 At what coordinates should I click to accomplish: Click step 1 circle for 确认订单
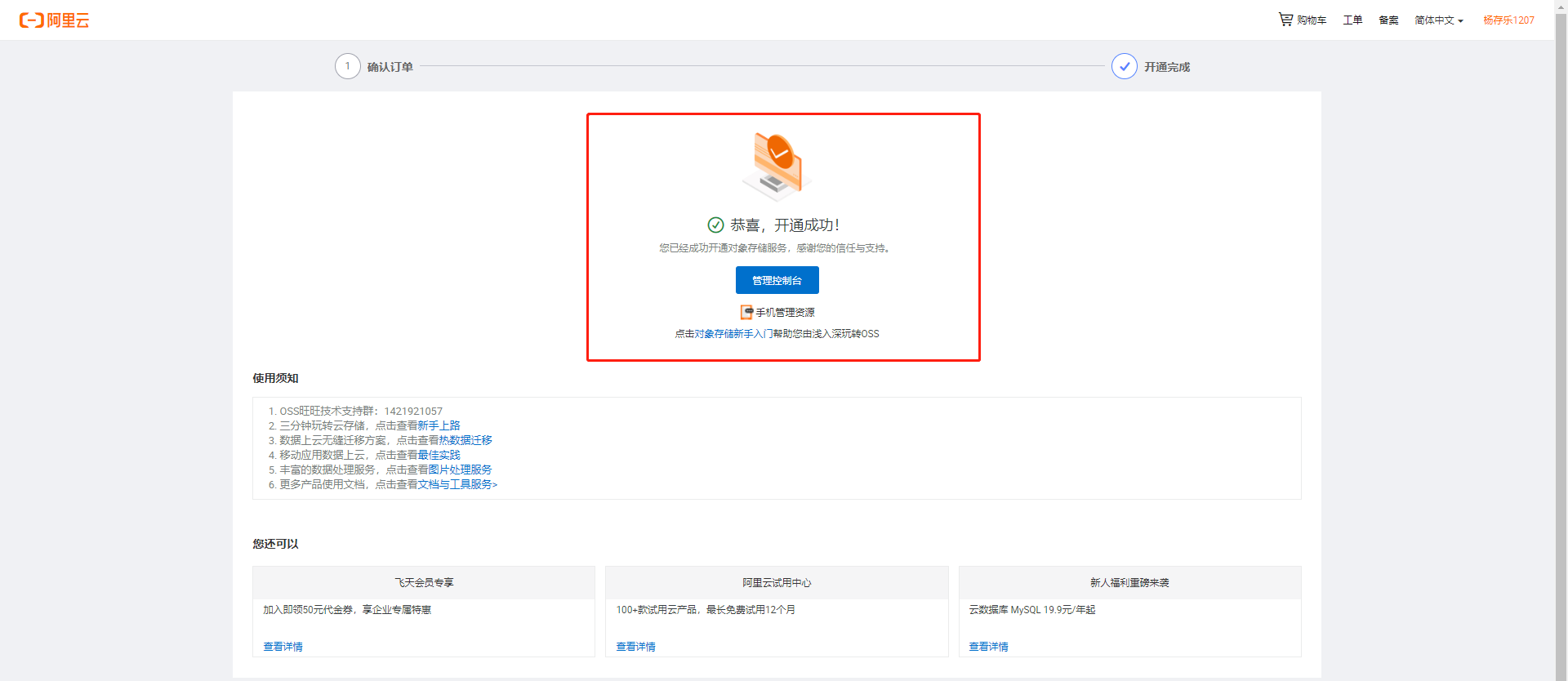[x=348, y=66]
